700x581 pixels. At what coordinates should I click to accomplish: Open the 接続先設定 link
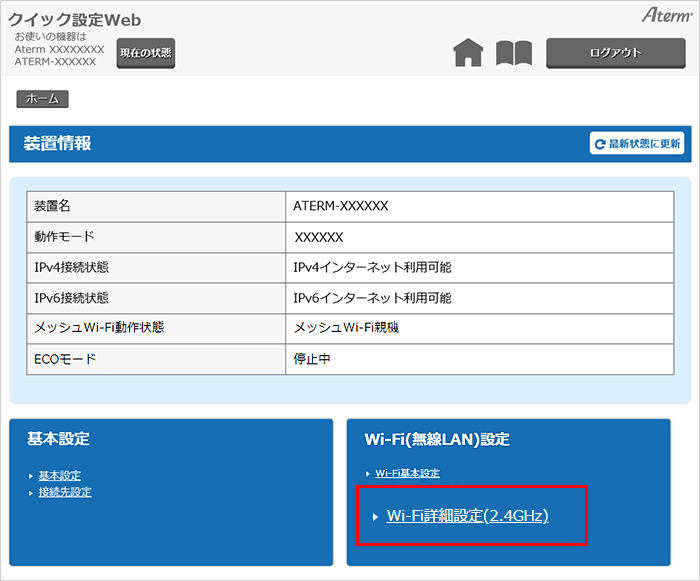click(x=64, y=492)
